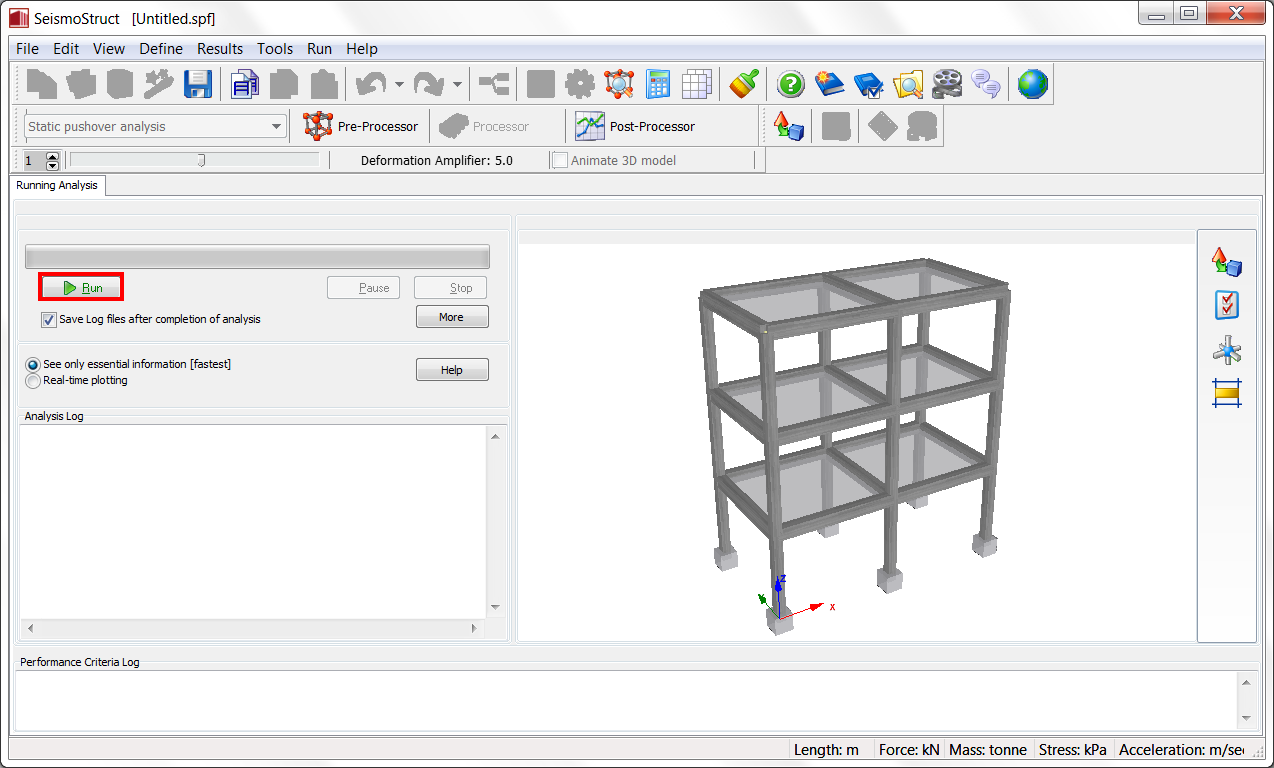Click the 3D node axes icon in sidebar
The height and width of the screenshot is (768, 1274).
coord(1227,350)
